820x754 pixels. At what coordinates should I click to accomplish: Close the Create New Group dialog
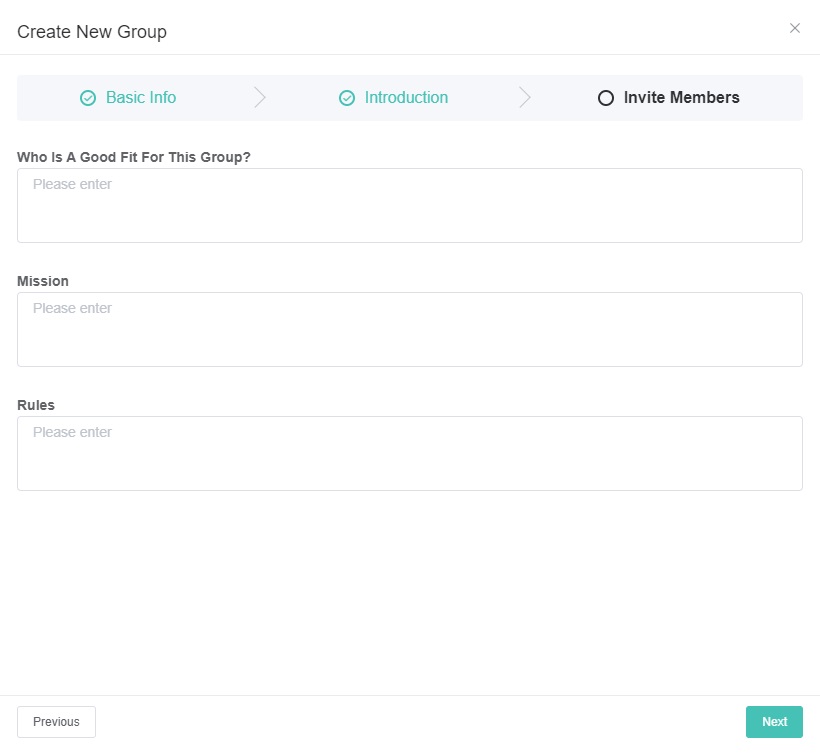coord(795,28)
